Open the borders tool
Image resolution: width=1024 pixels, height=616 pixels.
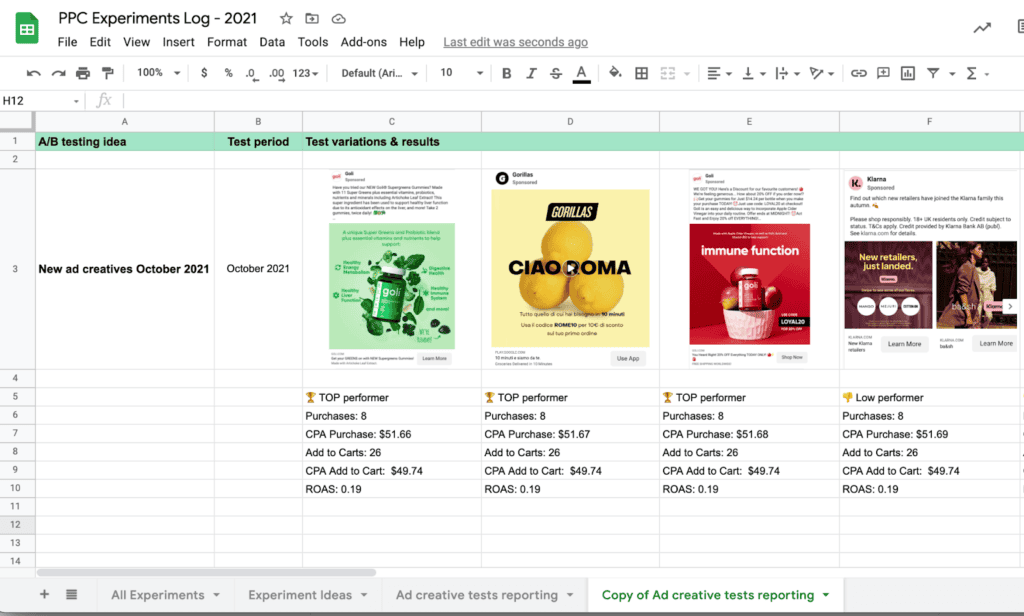641,73
